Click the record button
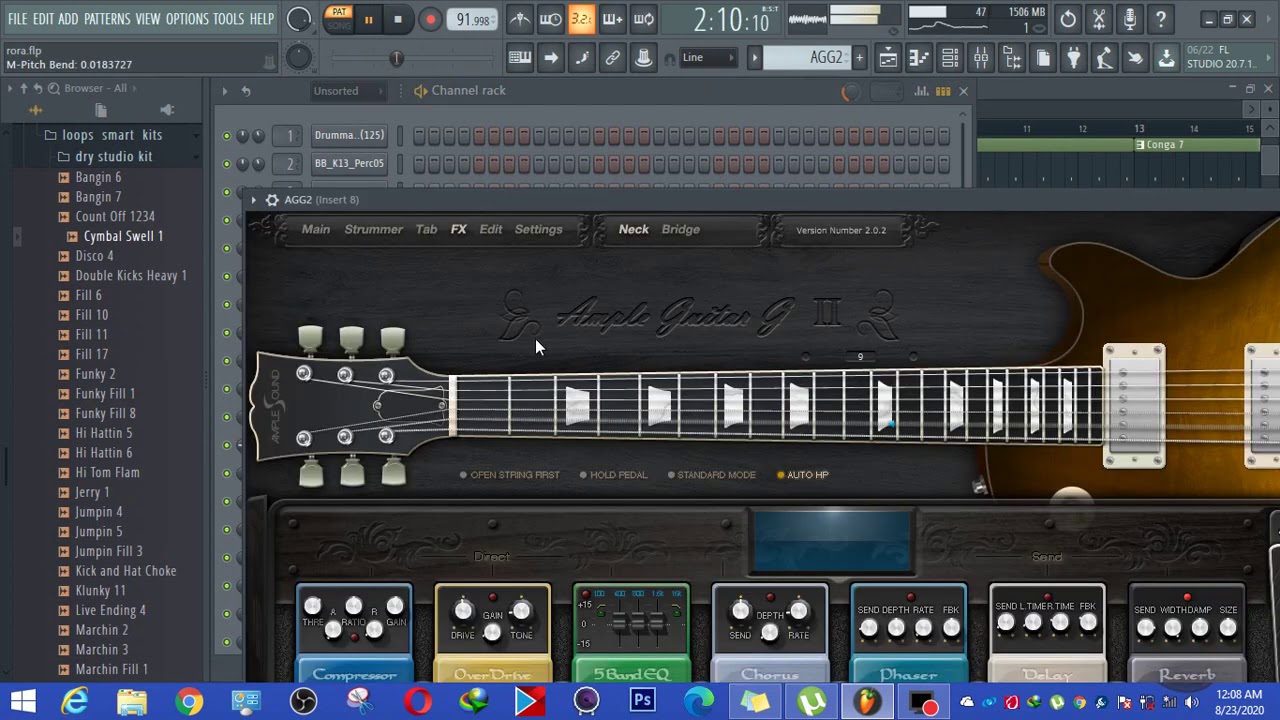This screenshot has width=1280, height=720. [x=430, y=19]
